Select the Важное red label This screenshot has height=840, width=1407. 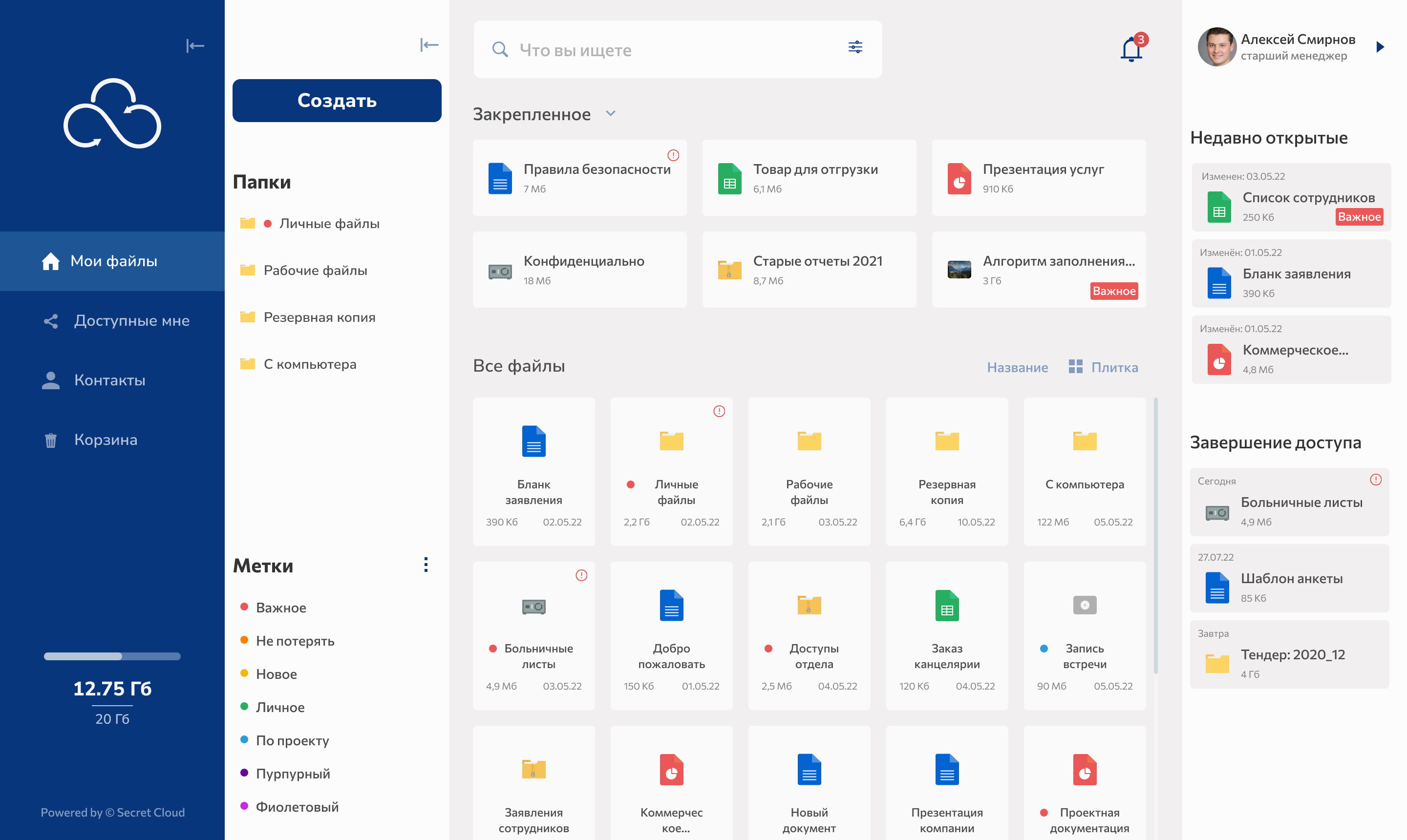280,608
